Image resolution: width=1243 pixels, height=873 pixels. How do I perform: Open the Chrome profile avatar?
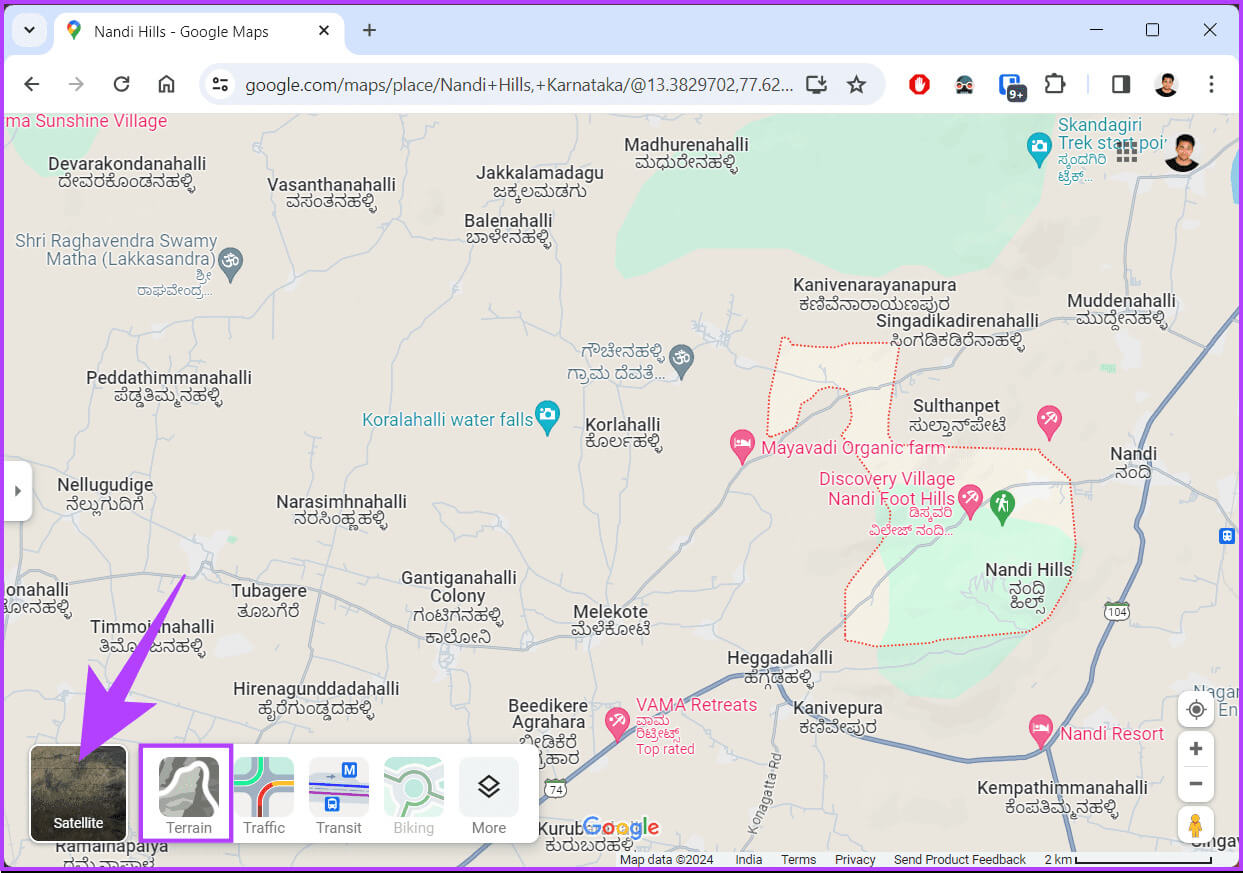pyautogui.click(x=1166, y=84)
